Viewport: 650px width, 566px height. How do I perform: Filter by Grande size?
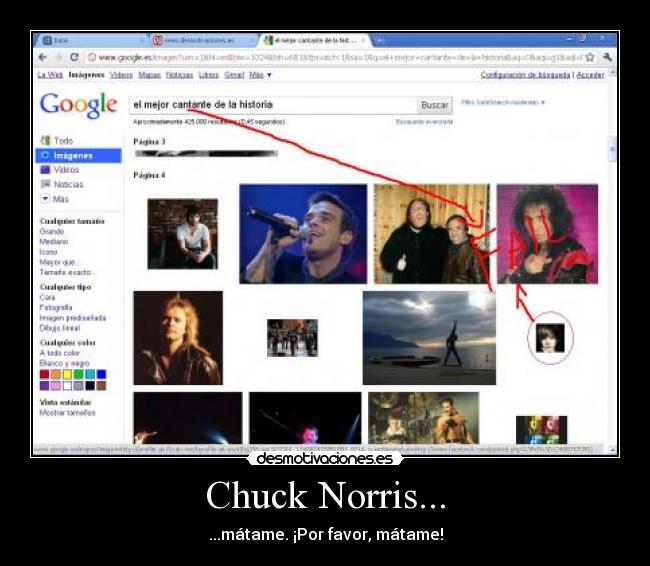pos(52,231)
